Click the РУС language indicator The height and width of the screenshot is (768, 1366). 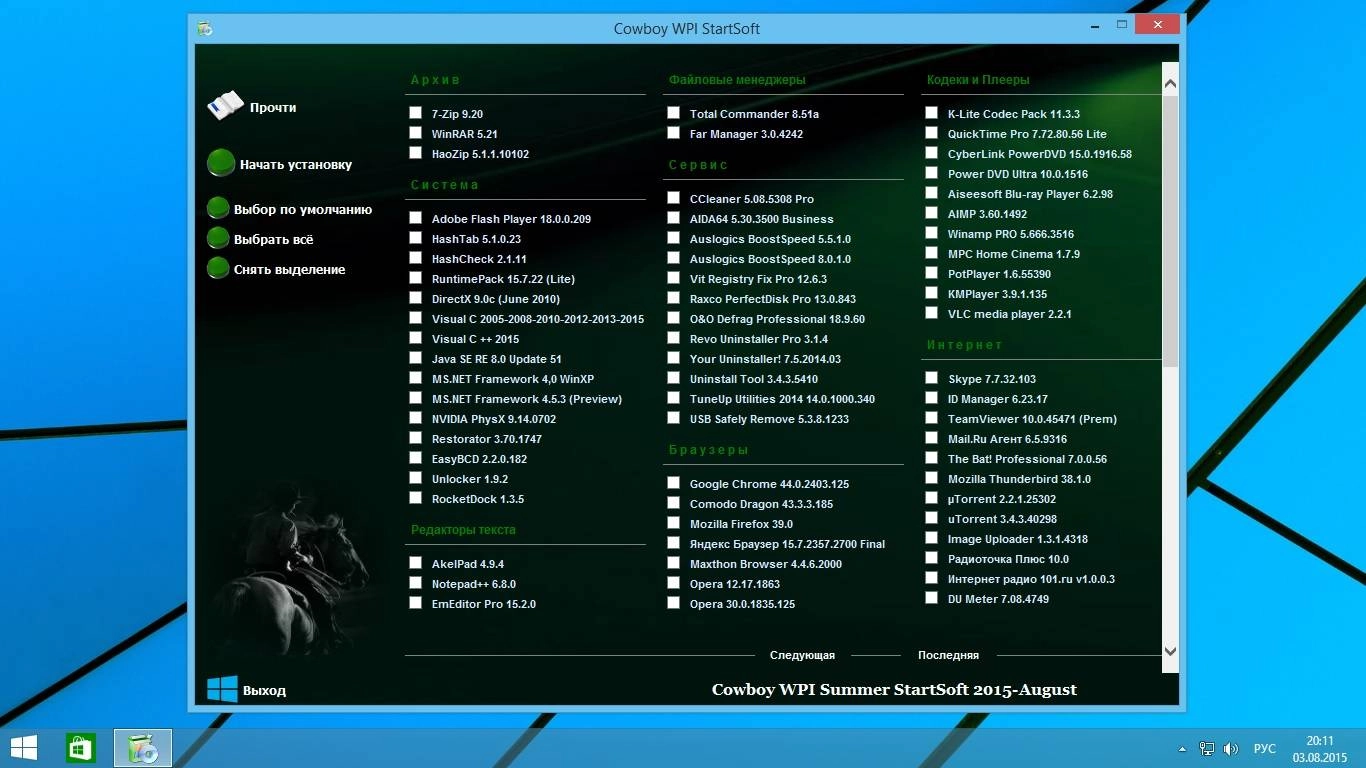point(1264,748)
